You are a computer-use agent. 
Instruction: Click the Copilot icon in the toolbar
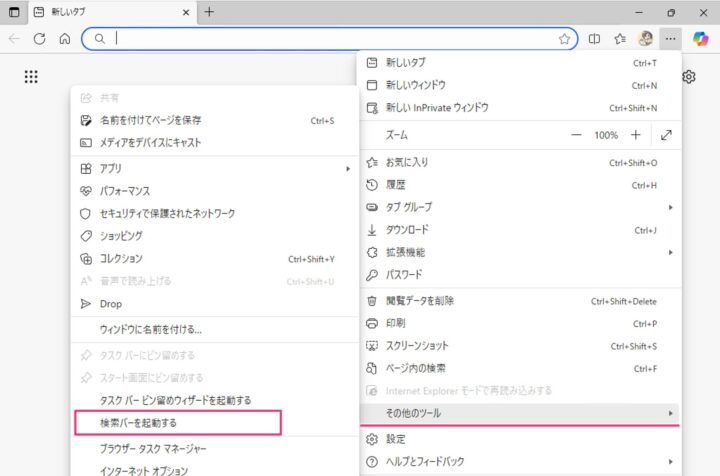click(x=701, y=39)
